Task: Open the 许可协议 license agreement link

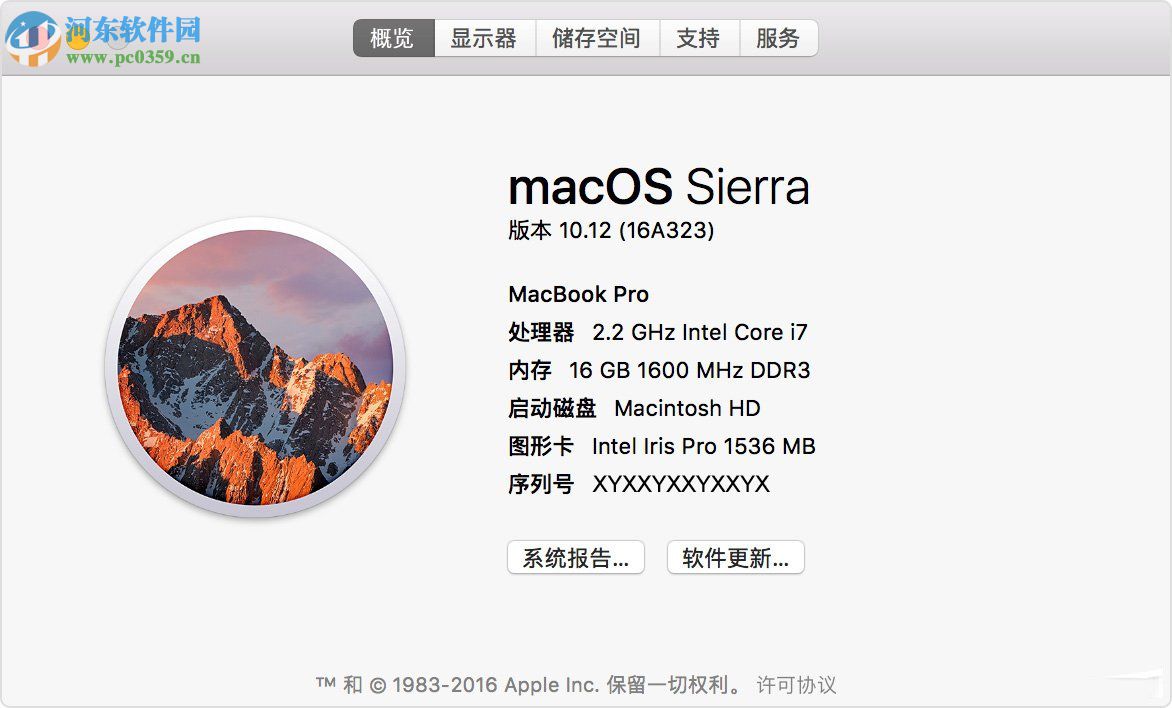Action: point(794,685)
